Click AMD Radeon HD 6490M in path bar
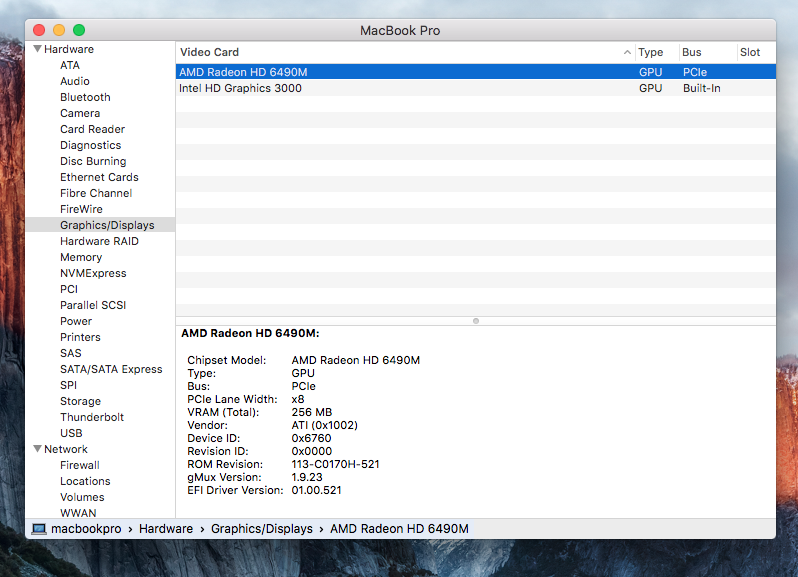 tap(399, 529)
